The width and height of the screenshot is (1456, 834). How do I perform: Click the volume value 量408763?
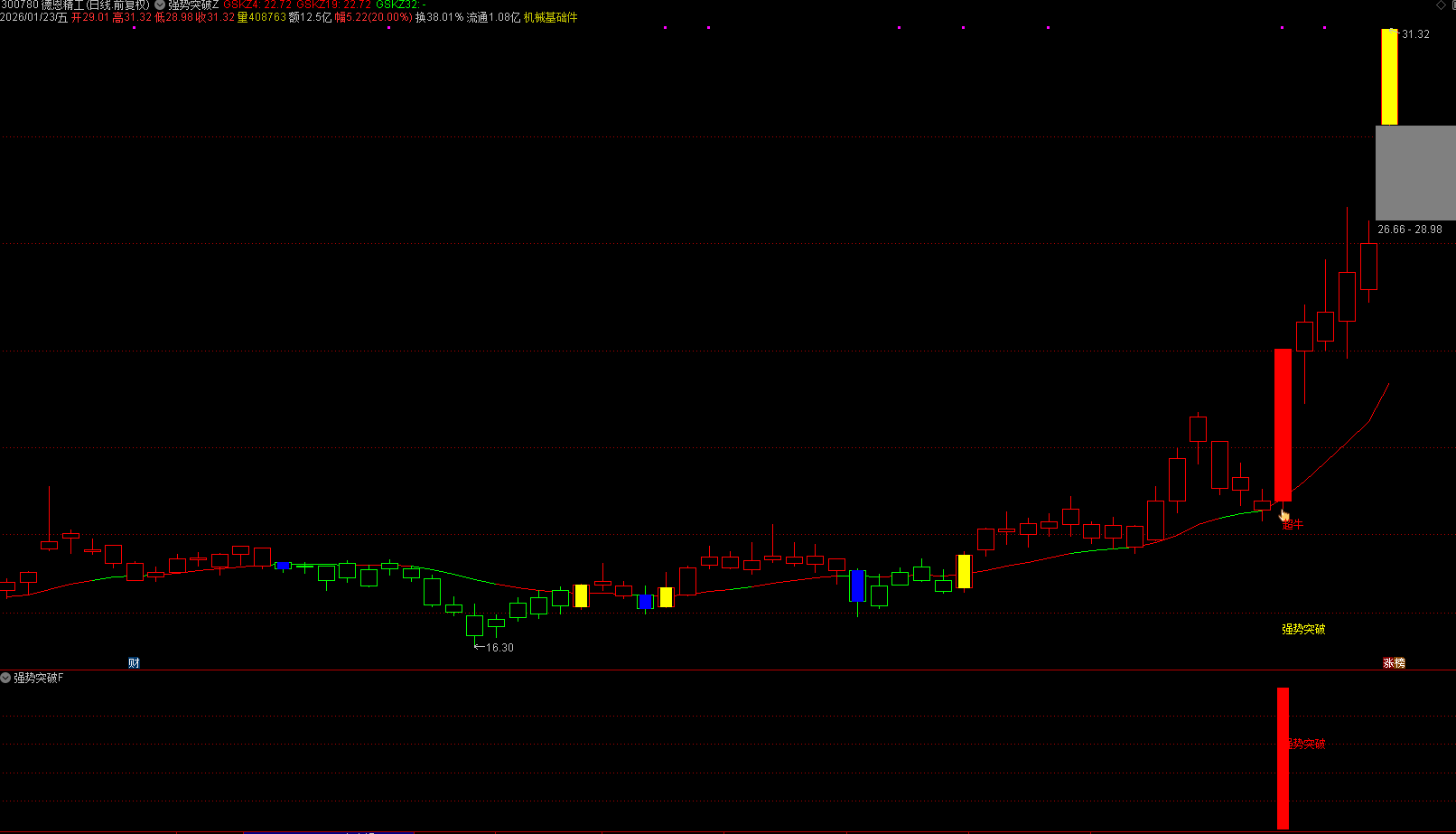pyautogui.click(x=261, y=17)
